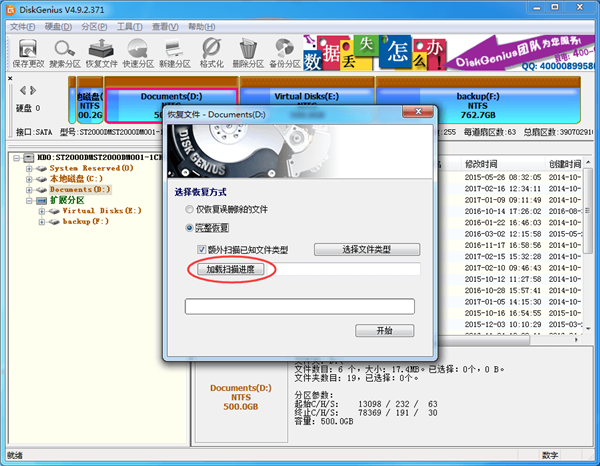
Task: Click the recovery progress bar in dialog
Action: point(300,306)
